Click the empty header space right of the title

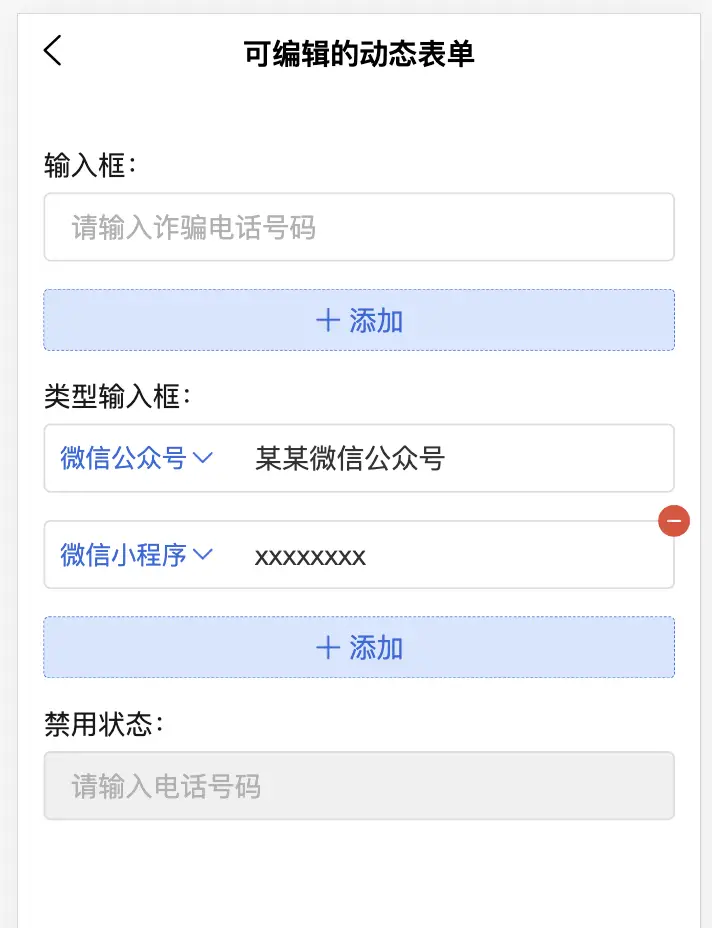pyautogui.click(x=590, y=53)
